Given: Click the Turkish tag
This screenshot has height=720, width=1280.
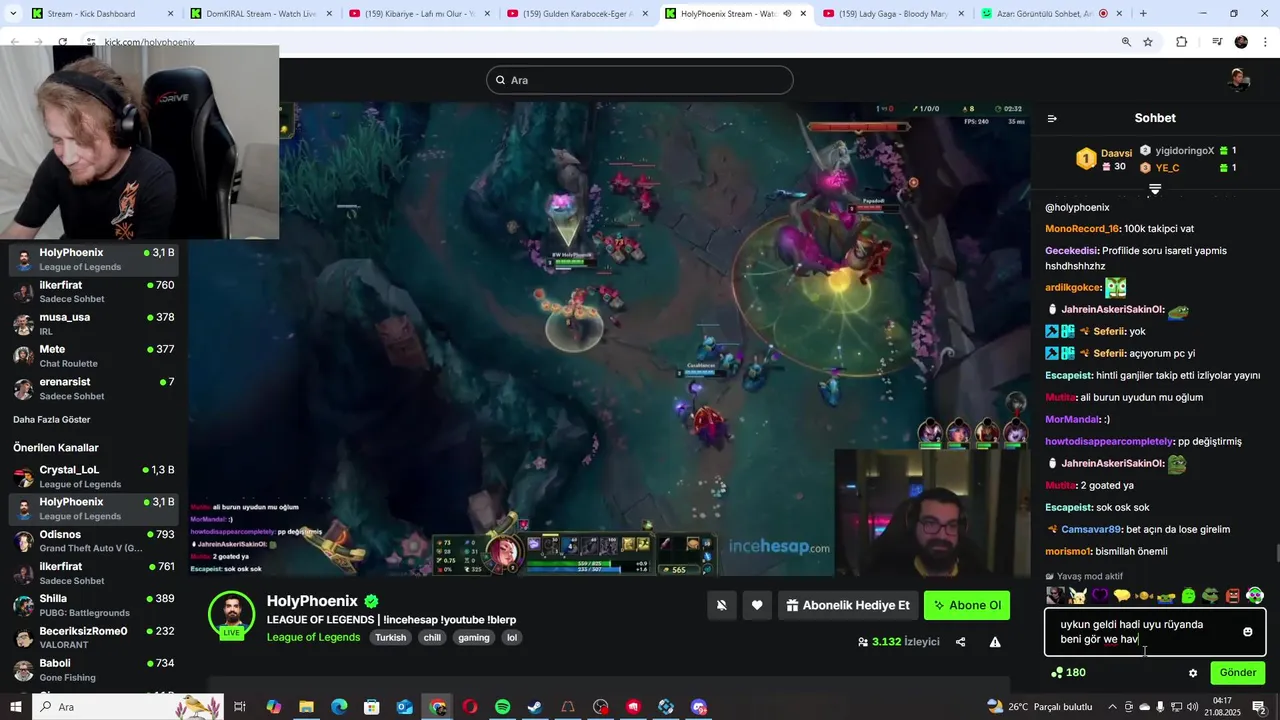Looking at the screenshot, I should [x=391, y=638].
